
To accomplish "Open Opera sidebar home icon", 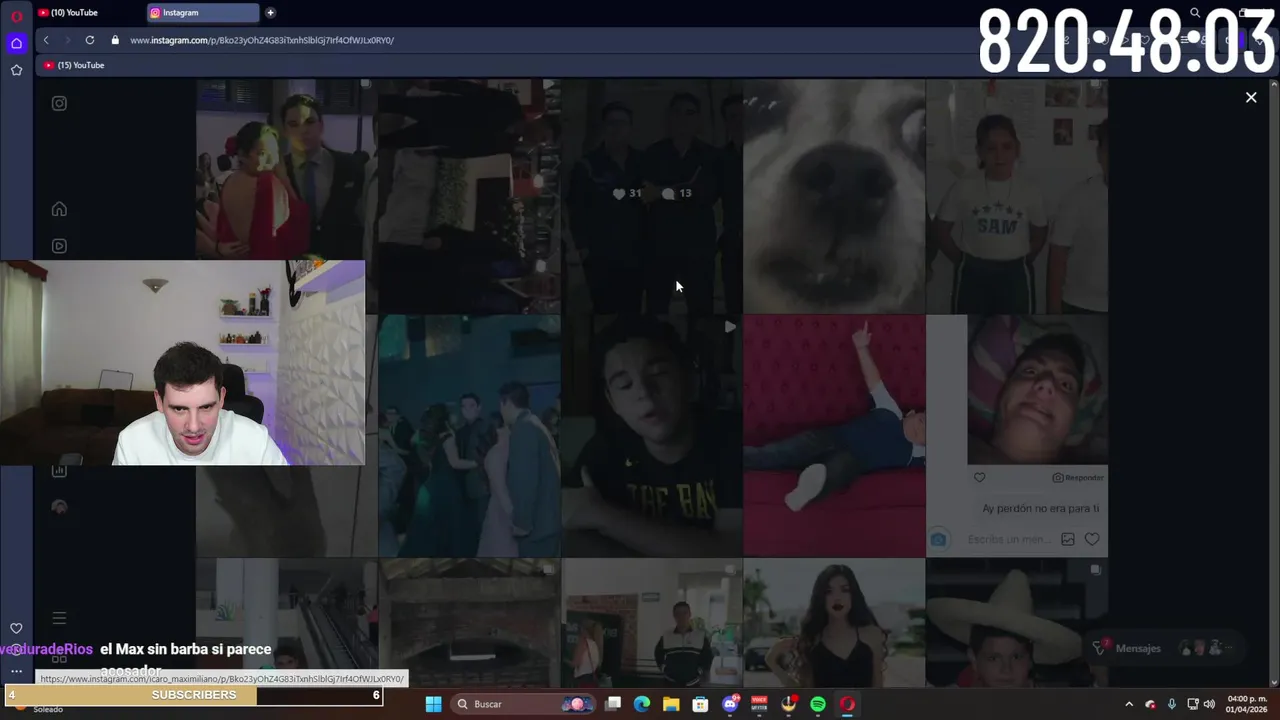I will 16,43.
